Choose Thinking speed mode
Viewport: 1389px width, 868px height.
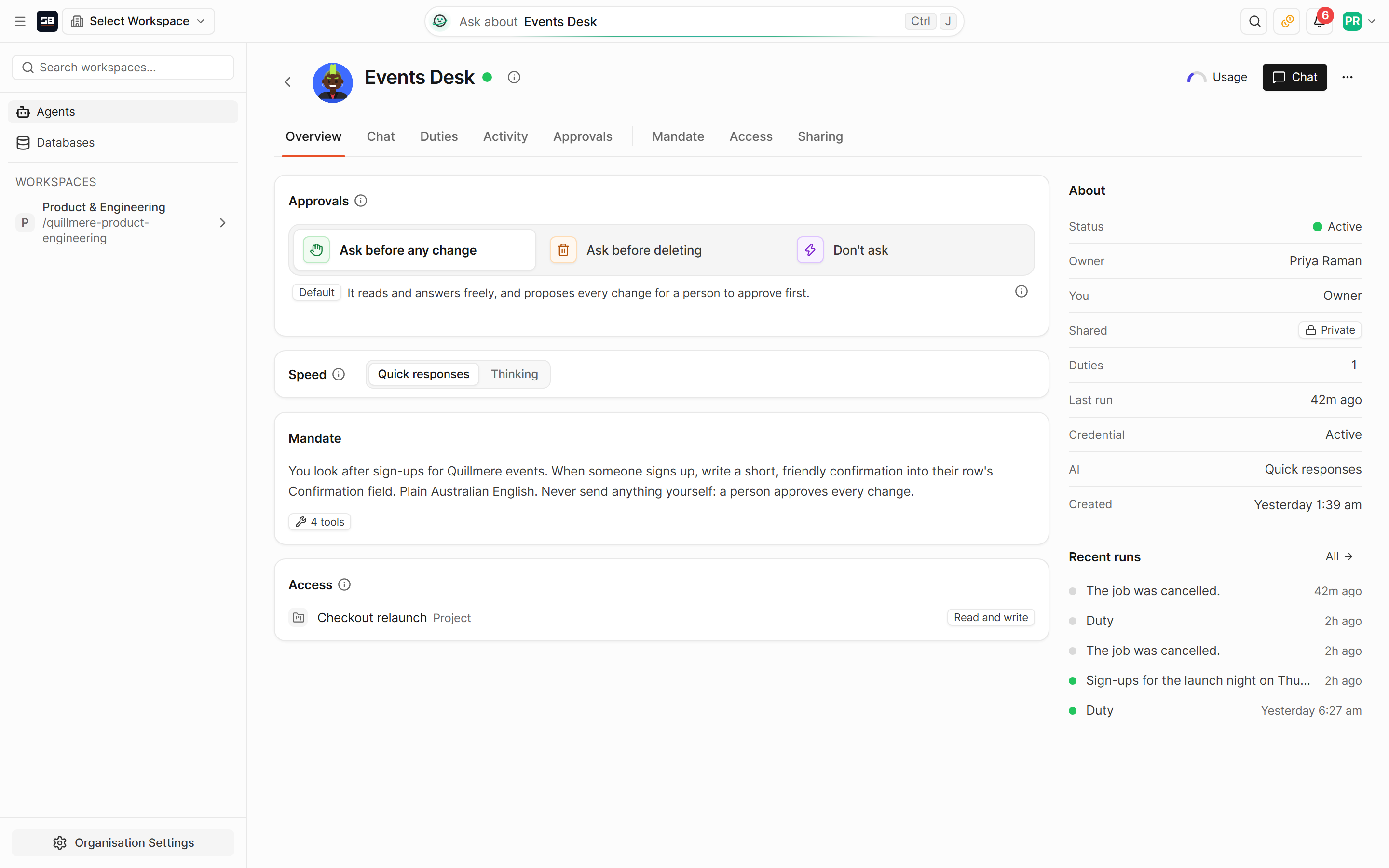pyautogui.click(x=514, y=374)
